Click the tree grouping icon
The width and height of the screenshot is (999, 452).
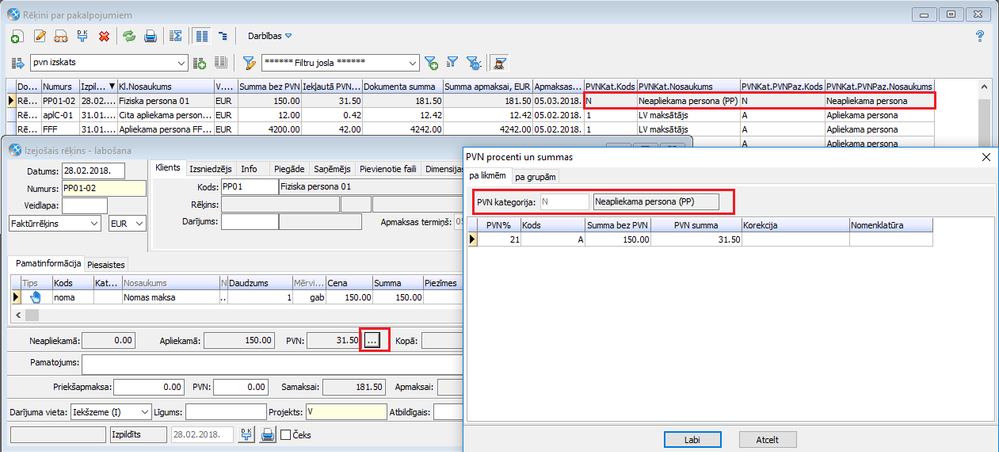point(222,36)
